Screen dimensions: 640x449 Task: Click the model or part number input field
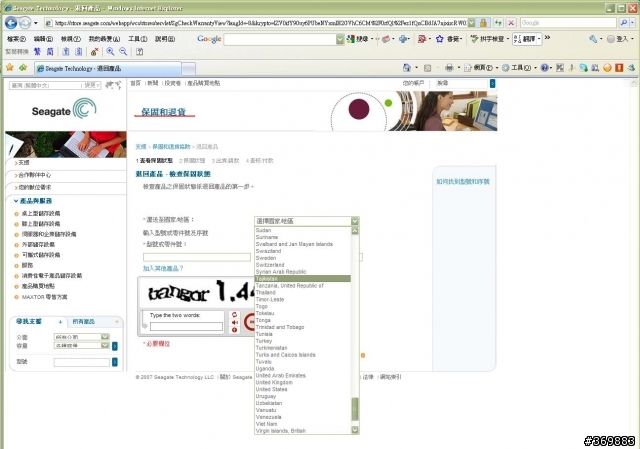pos(197,257)
